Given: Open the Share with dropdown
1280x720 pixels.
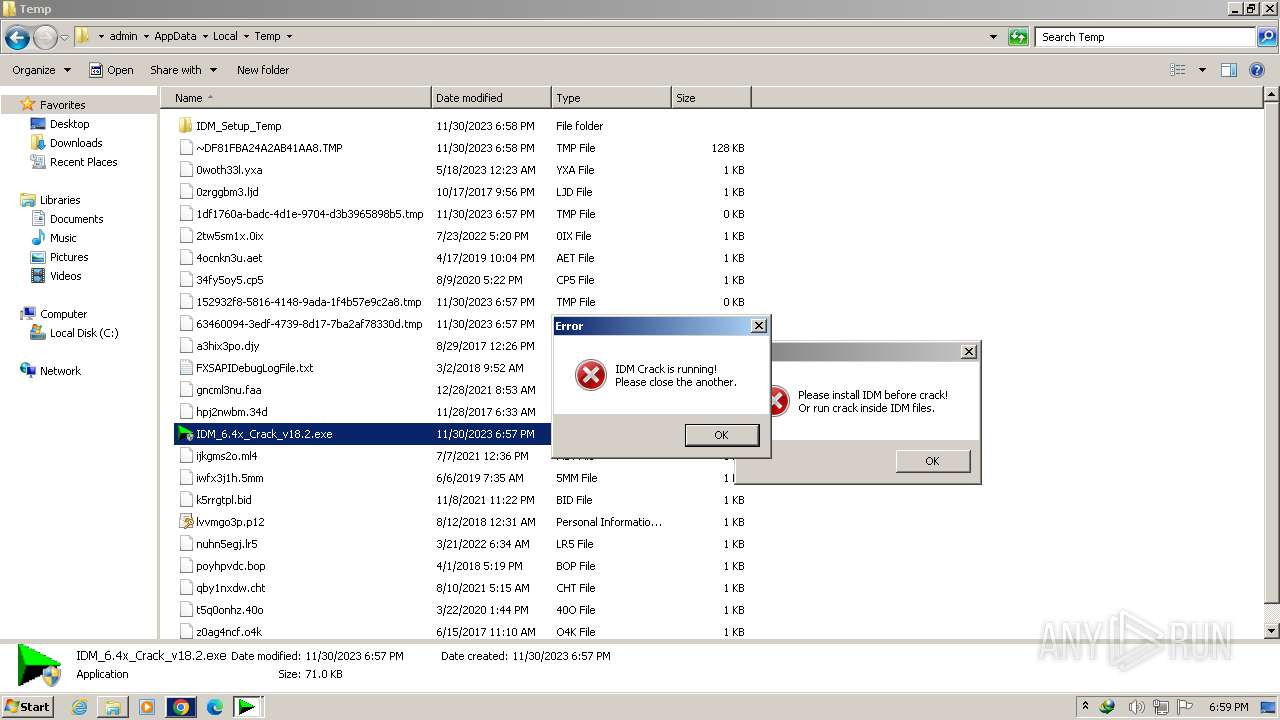Looking at the screenshot, I should (183, 70).
